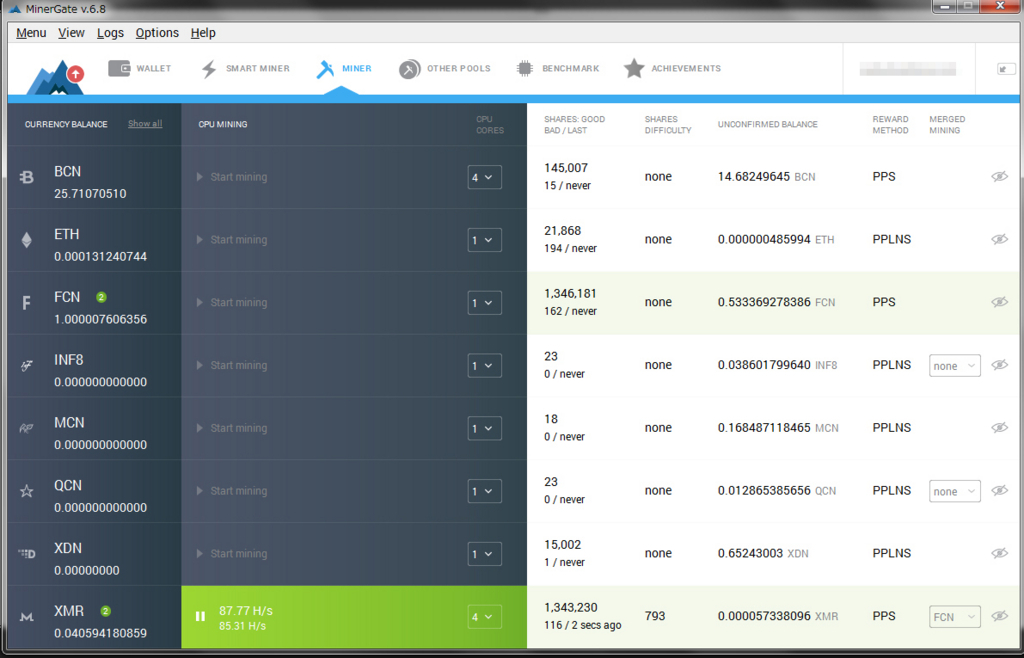Open XMR merged mining FCN dropdown
Viewport: 1024px width, 658px height.
pos(955,617)
